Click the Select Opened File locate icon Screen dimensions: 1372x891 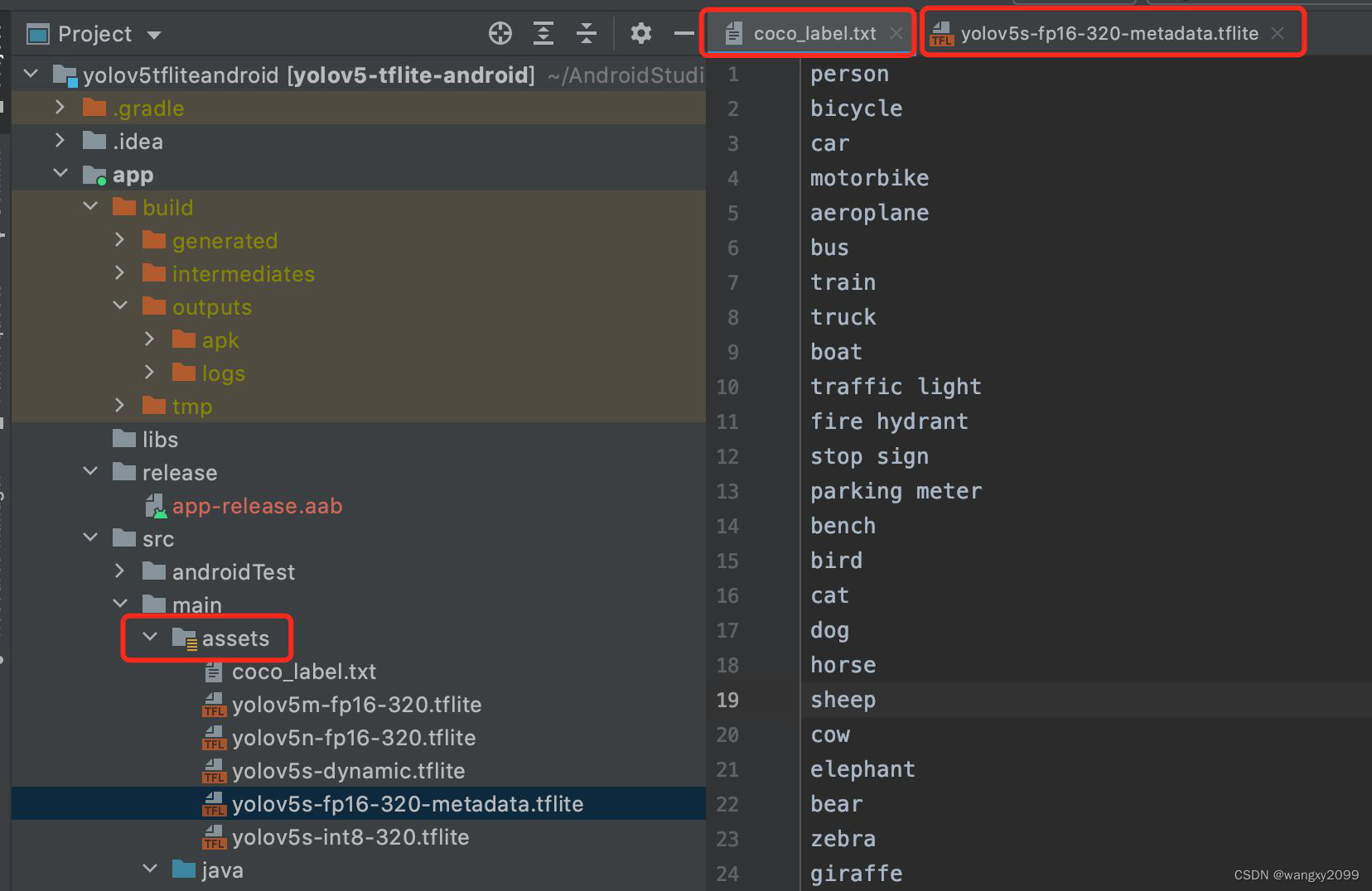[500, 33]
